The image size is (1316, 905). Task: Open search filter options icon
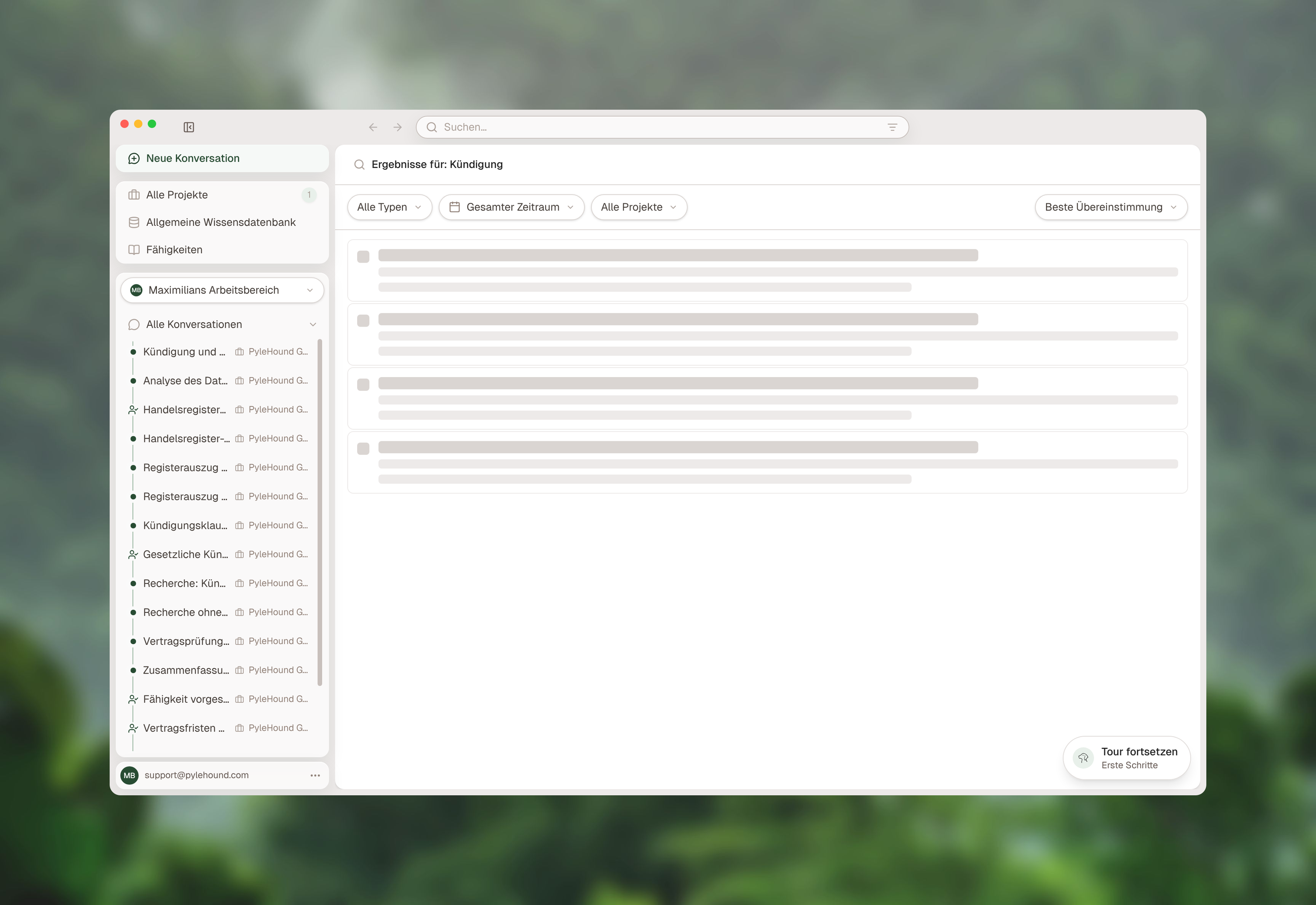[892, 127]
